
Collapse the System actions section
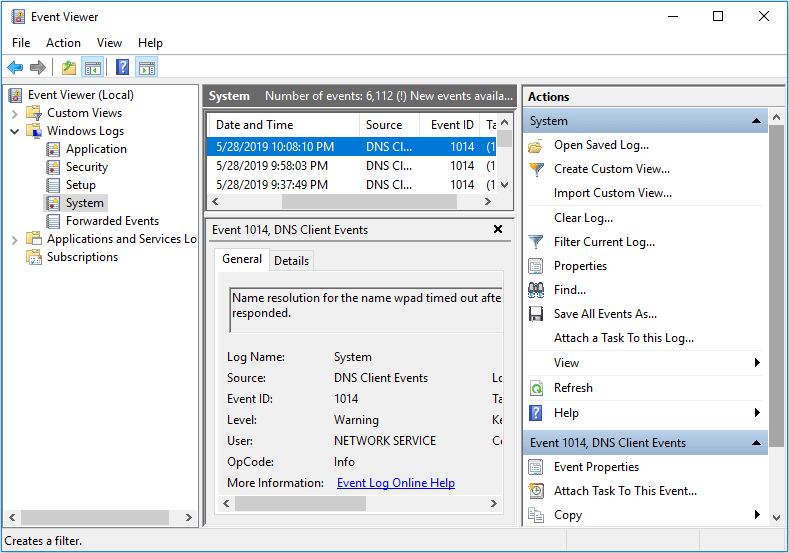pyautogui.click(x=757, y=121)
